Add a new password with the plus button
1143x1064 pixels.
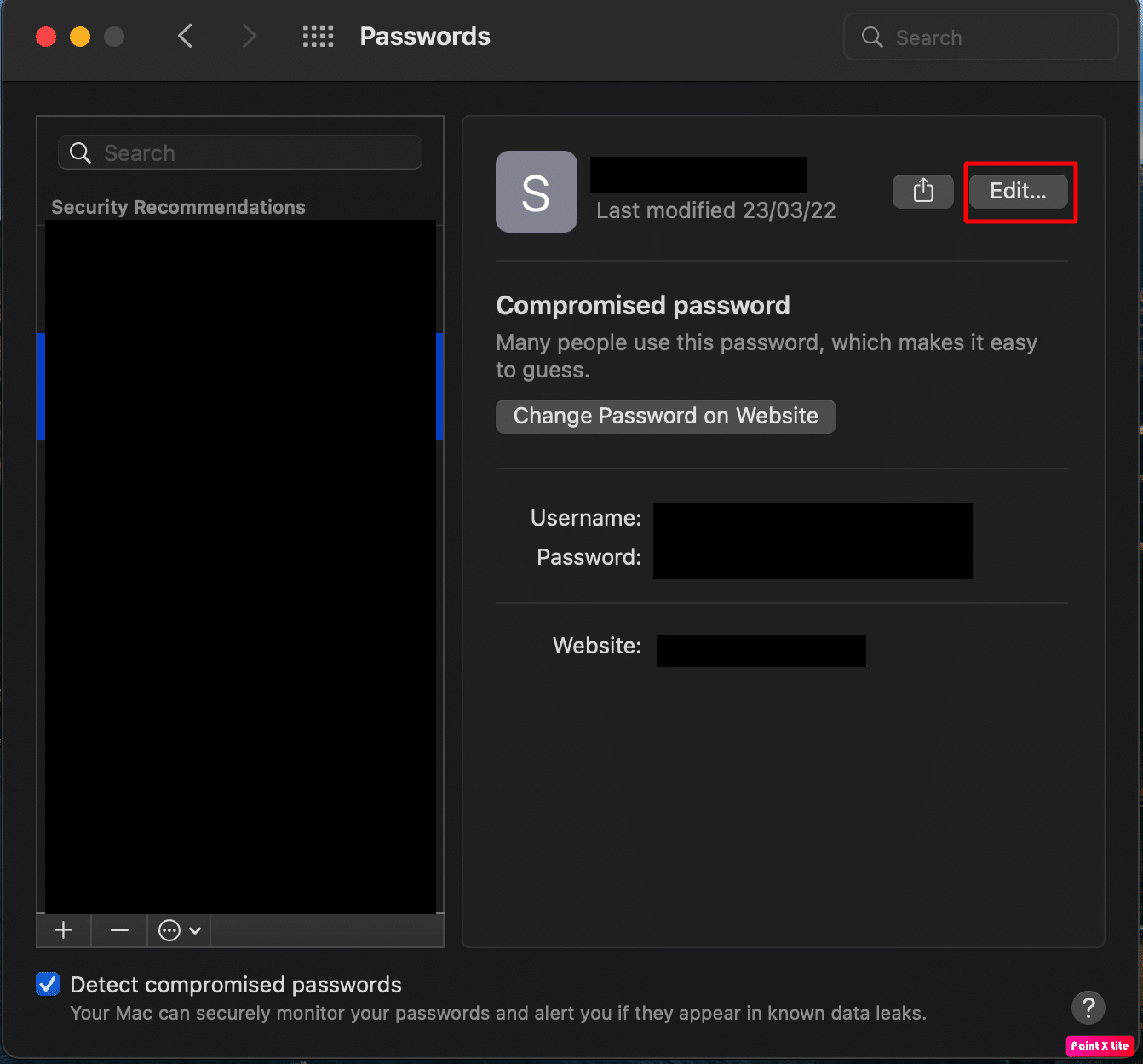tap(64, 930)
